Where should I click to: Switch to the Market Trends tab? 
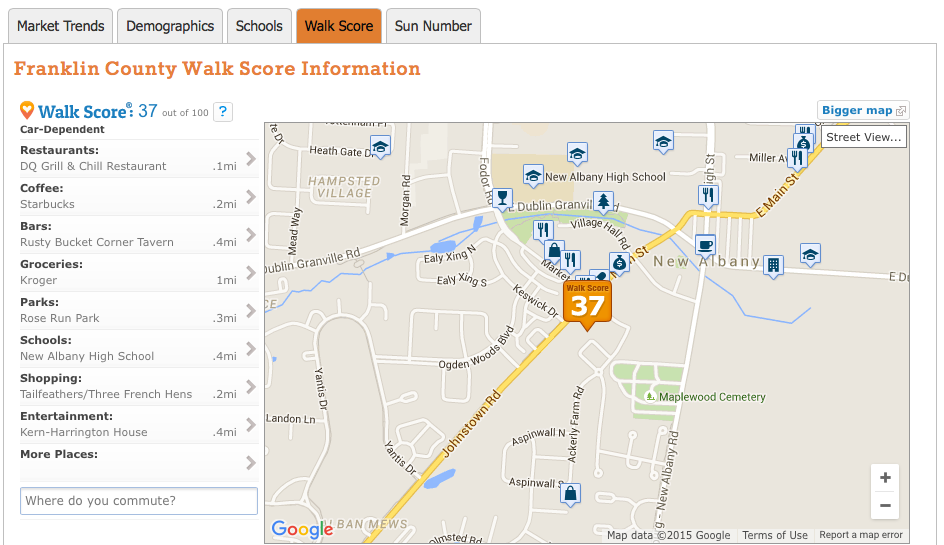coord(60,26)
